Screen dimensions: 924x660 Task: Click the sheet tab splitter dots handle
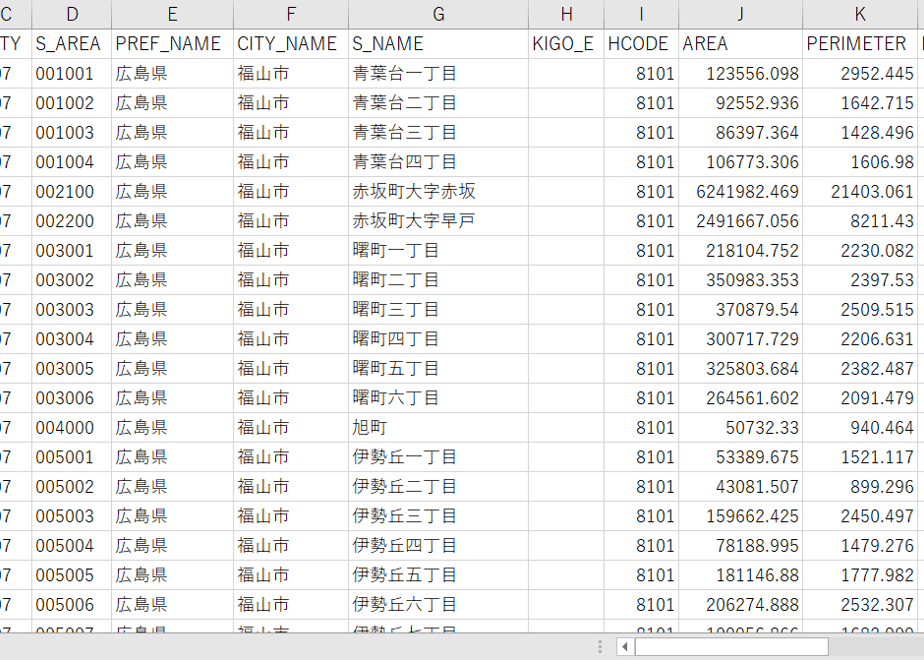click(600, 647)
